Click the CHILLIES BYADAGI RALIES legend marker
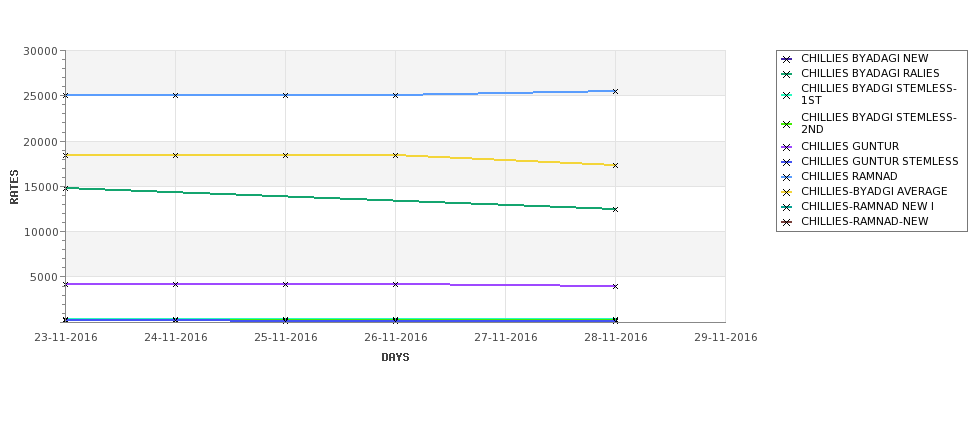This screenshot has width=975, height=429. coord(787,75)
